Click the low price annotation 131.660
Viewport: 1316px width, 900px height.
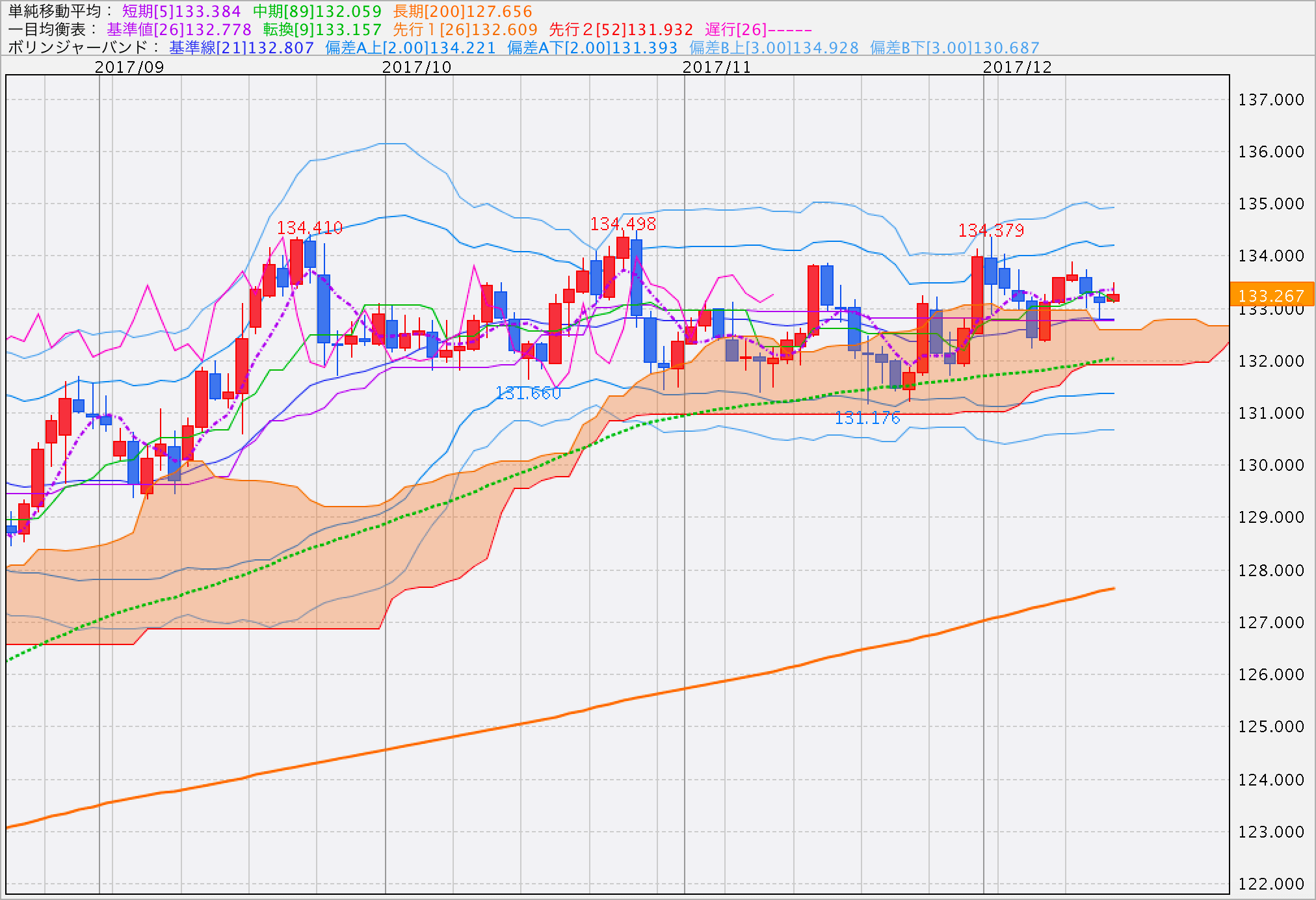click(x=528, y=393)
